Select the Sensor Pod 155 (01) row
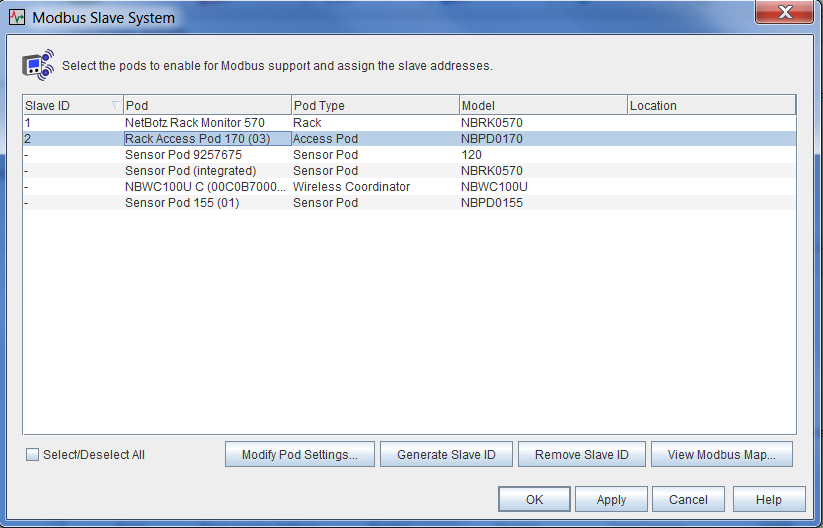Screen dimensions: 823x528 (409, 203)
